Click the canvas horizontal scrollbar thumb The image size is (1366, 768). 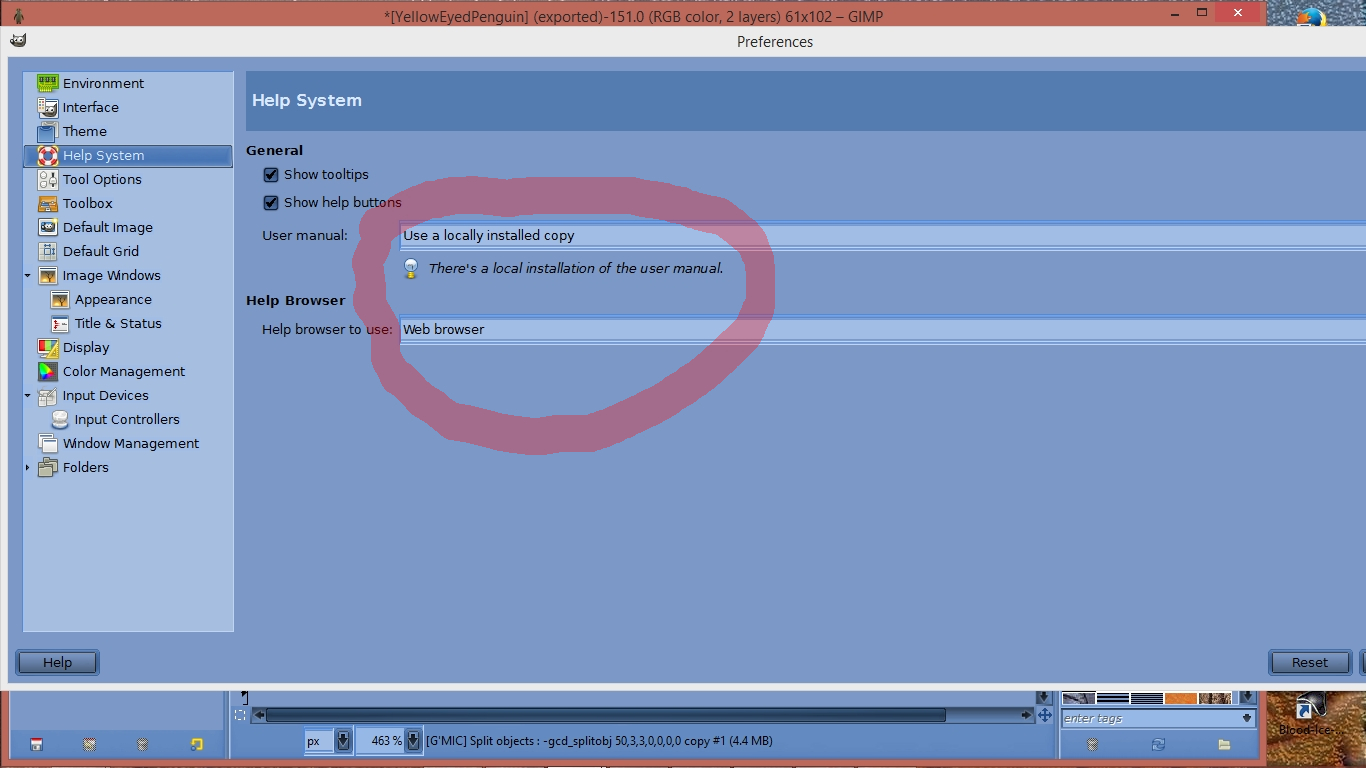(605, 715)
